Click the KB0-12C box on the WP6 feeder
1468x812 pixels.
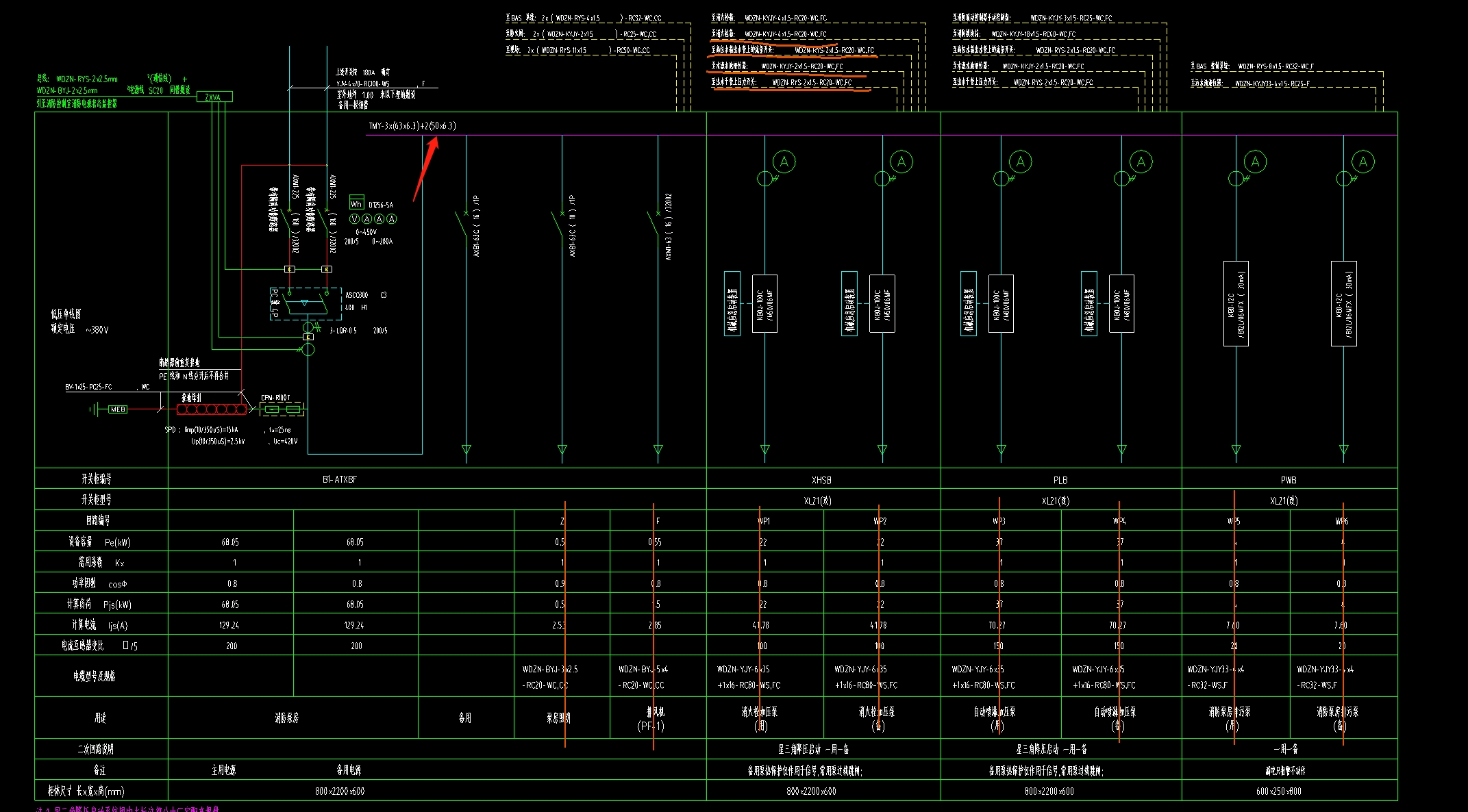coord(1344,303)
